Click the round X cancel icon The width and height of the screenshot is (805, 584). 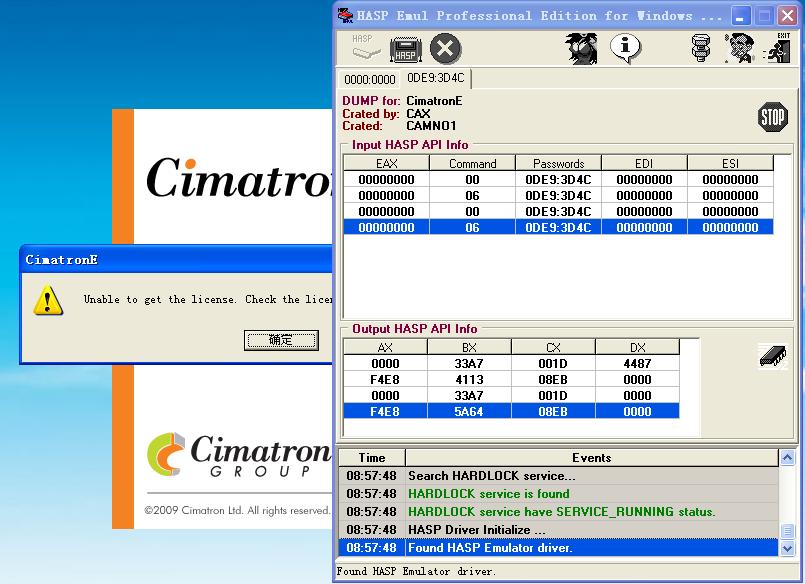[x=445, y=49]
